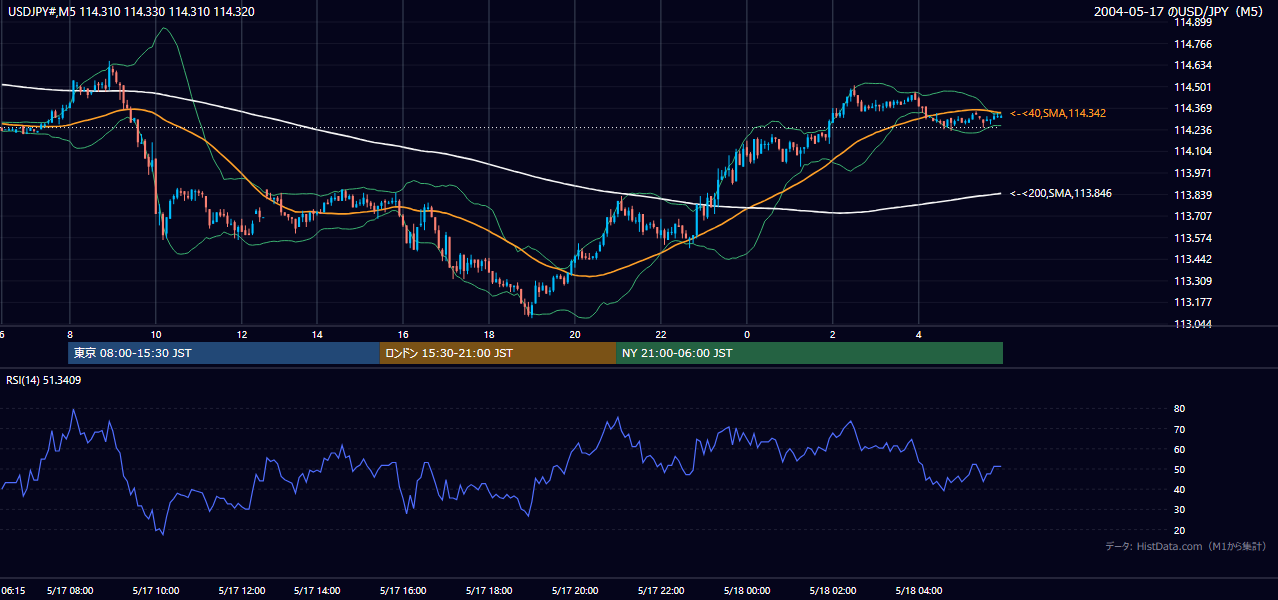Click the HistData.com data source credit
The image size is (1278, 600).
coord(1186,546)
